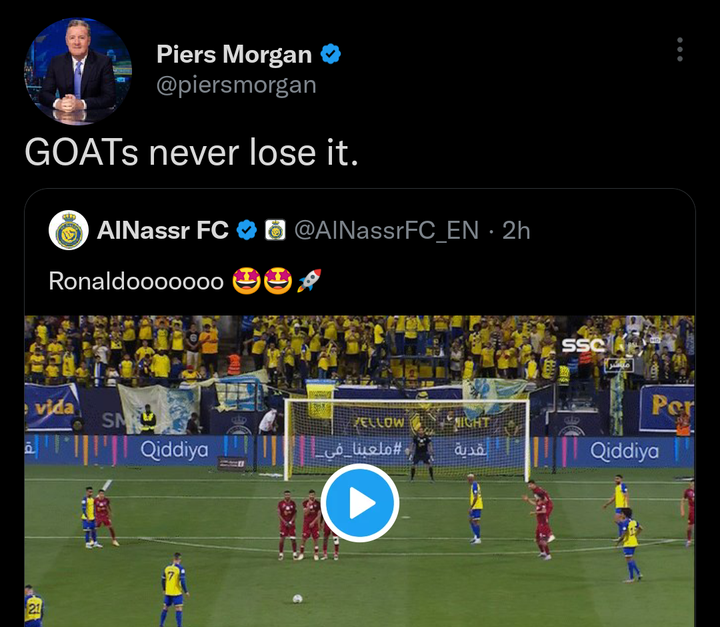Click the first star-struck emoji
The image size is (720, 627).
pyautogui.click(x=247, y=281)
